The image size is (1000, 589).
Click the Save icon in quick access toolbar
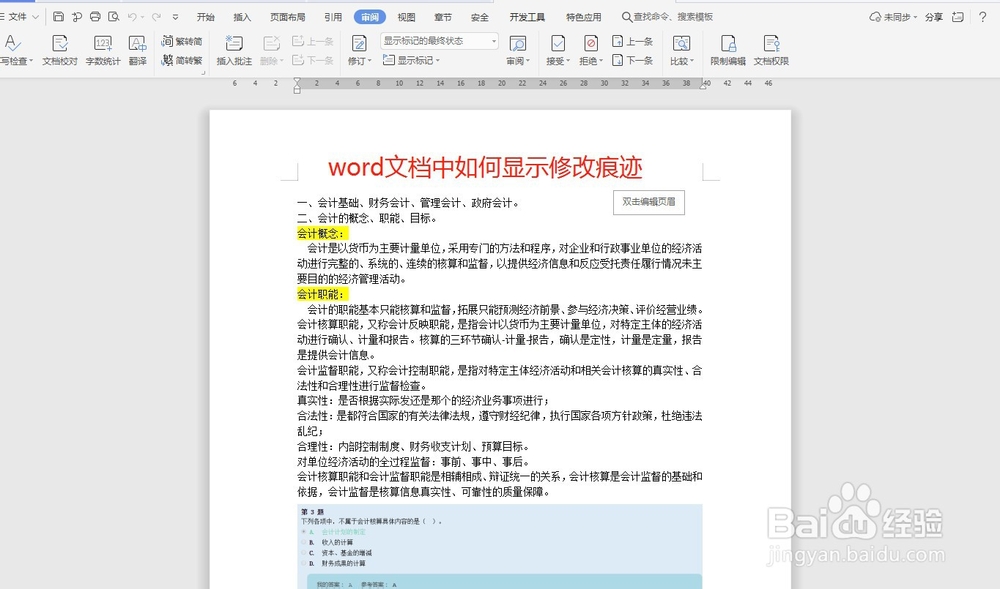[58, 17]
